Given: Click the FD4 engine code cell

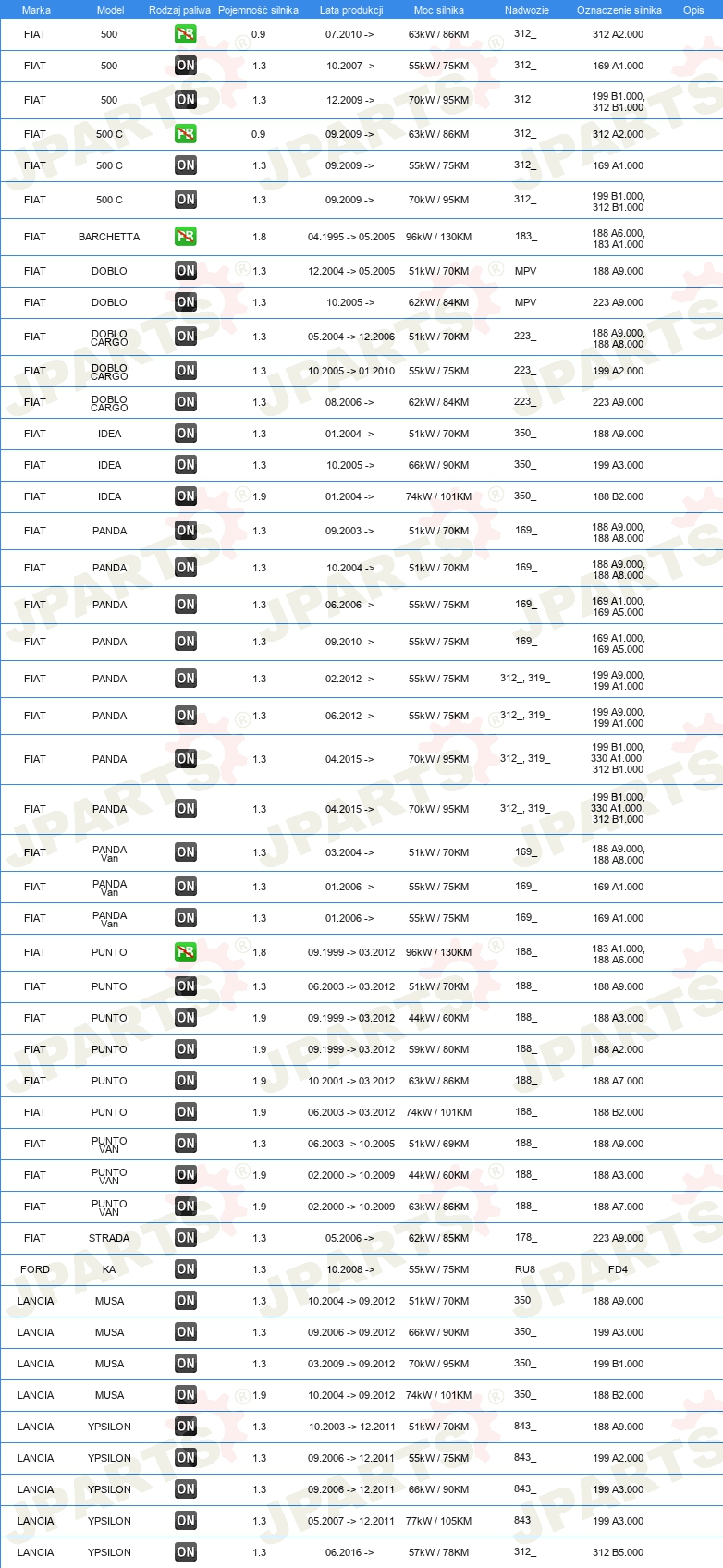Looking at the screenshot, I should pyautogui.click(x=618, y=1269).
